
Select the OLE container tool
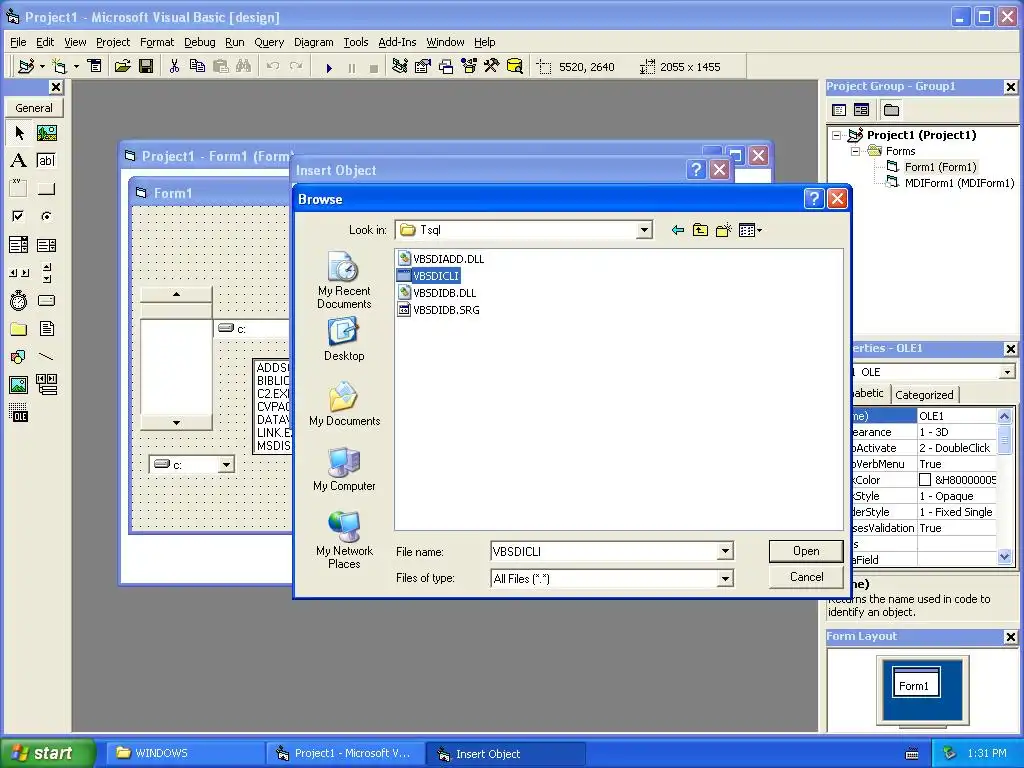19,413
